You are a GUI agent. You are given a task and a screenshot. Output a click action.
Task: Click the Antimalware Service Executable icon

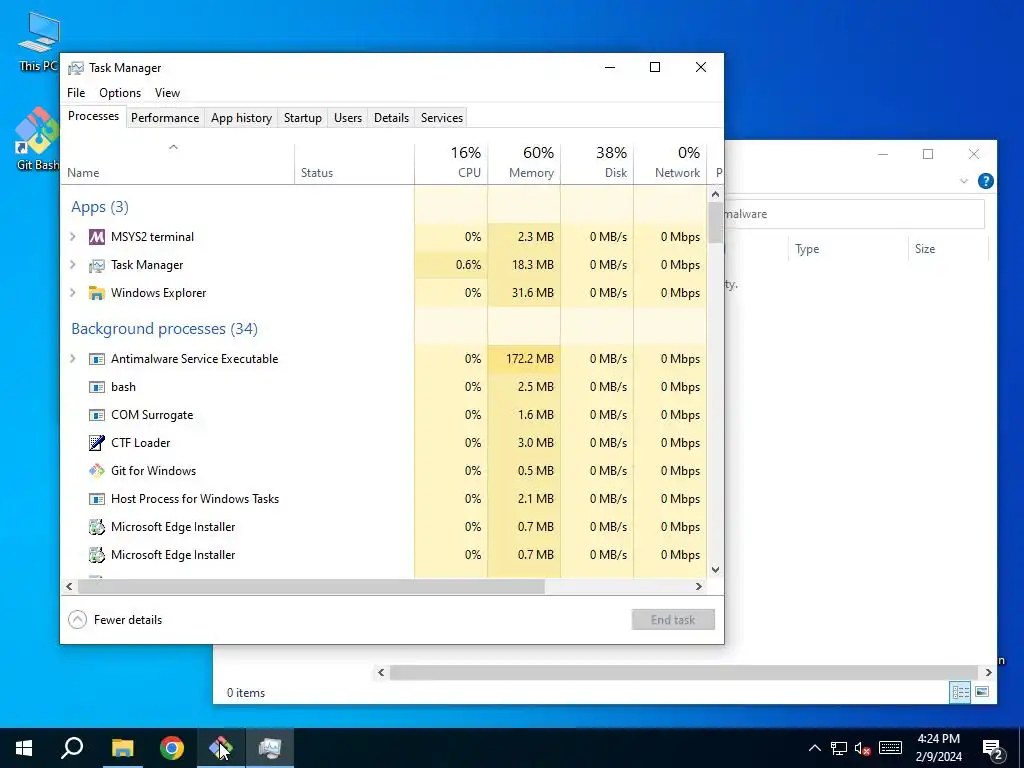(97, 359)
